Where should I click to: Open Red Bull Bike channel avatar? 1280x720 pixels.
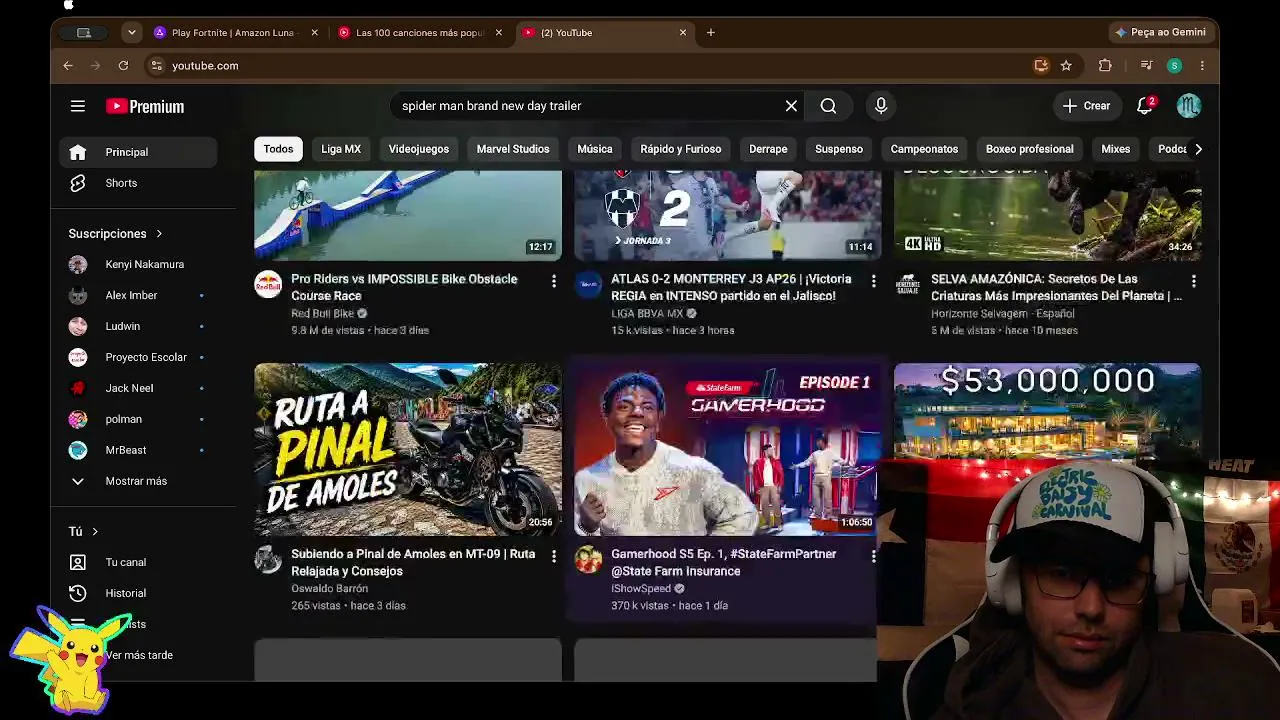[x=268, y=285]
